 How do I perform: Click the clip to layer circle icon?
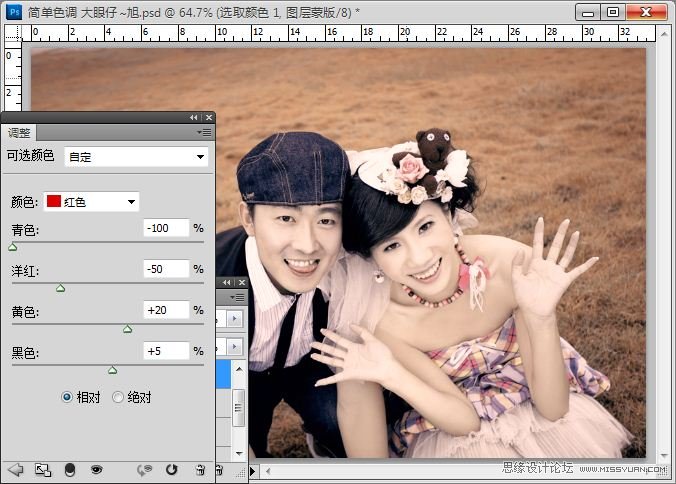pos(70,470)
